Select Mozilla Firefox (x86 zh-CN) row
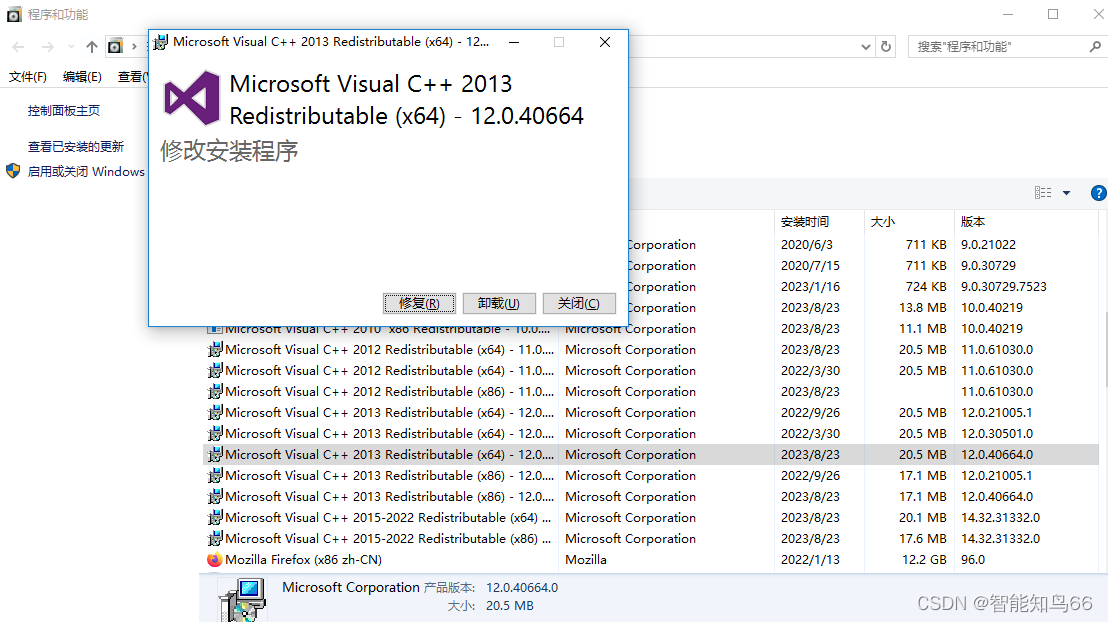The height and width of the screenshot is (622, 1108). click(651, 559)
